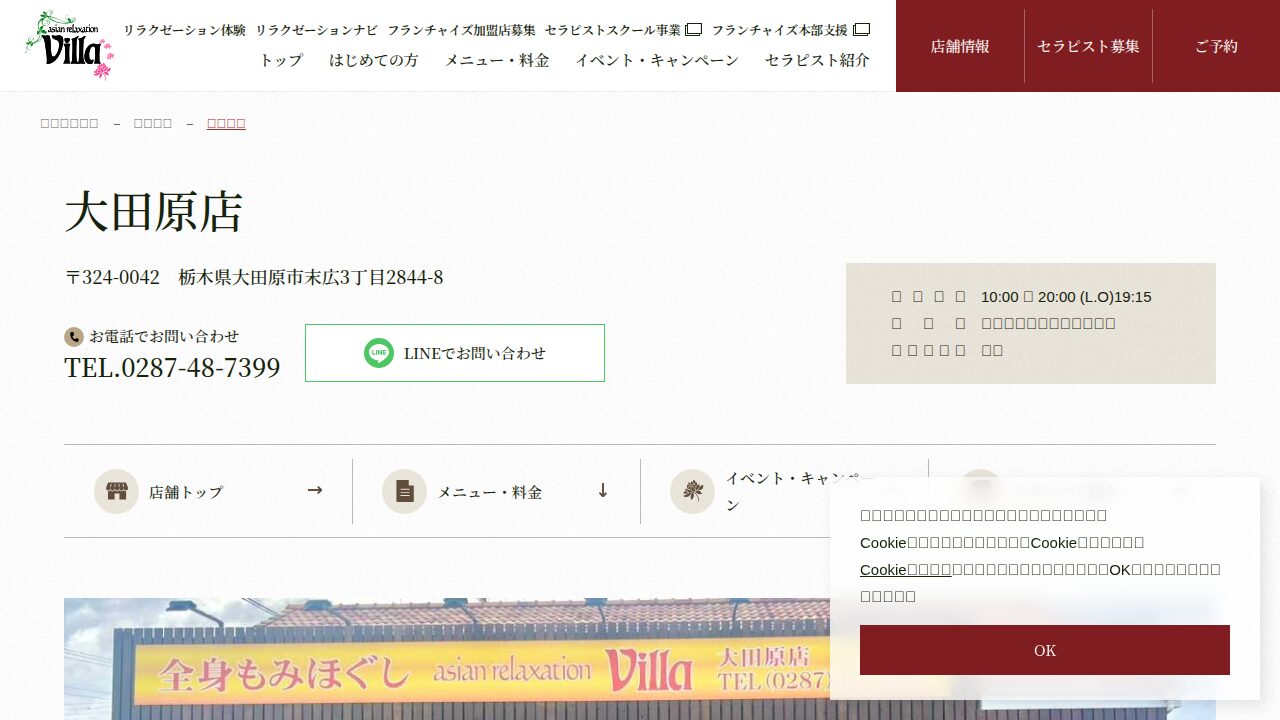
Task: Click the shop icon next to 店舗トップ
Action: [x=116, y=492]
